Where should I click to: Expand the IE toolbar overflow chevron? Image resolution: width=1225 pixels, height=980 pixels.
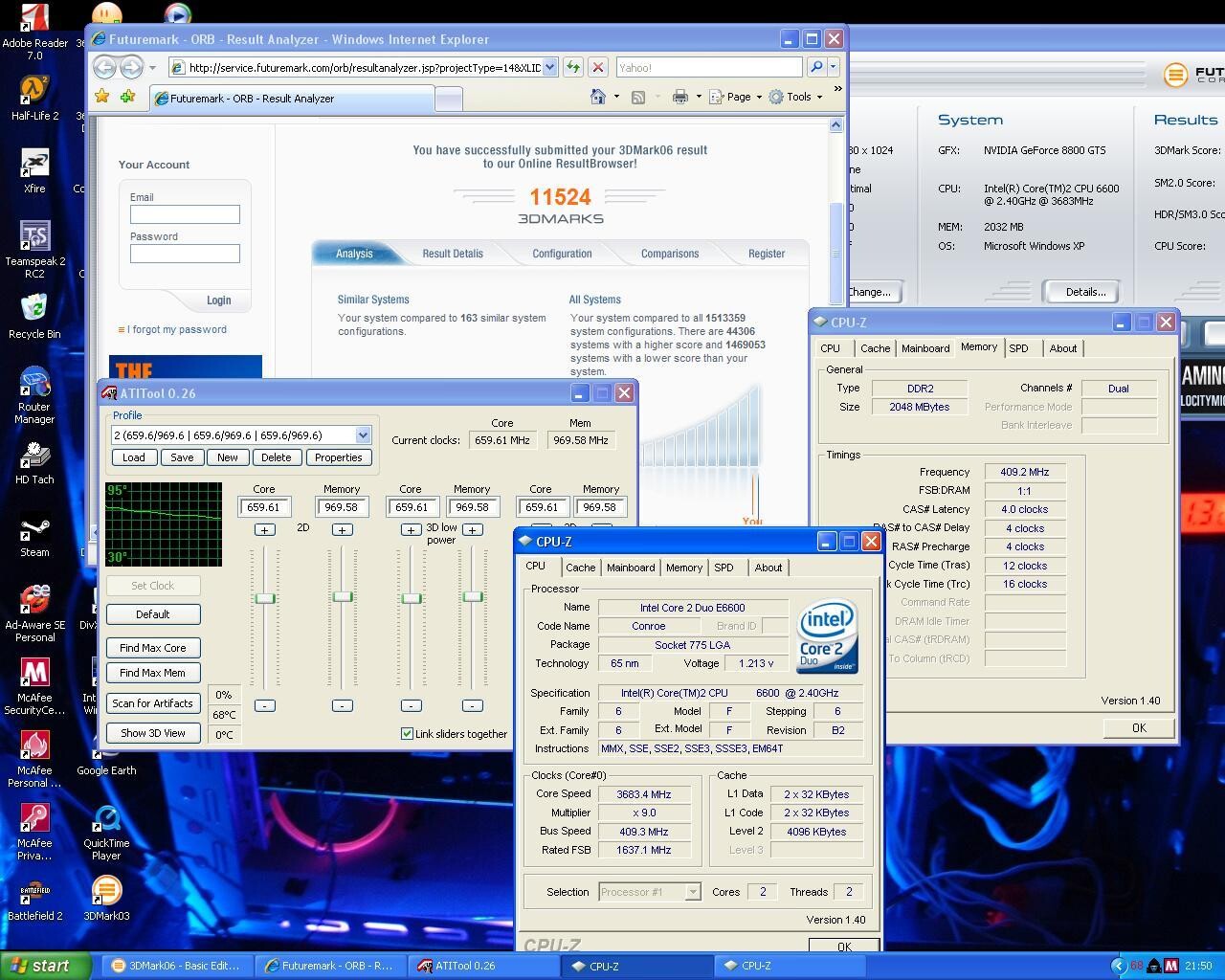pos(837,89)
